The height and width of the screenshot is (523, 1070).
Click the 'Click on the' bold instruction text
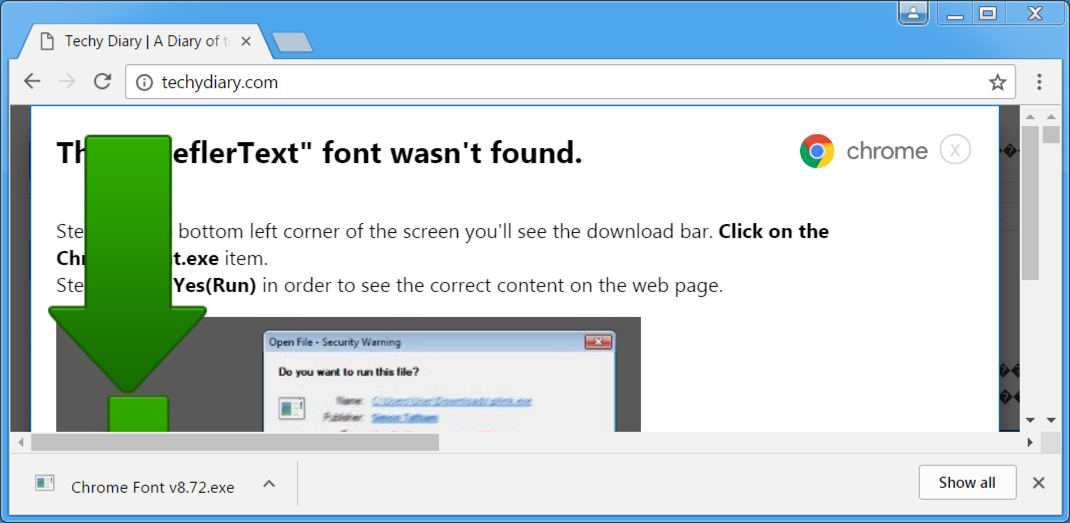774,231
